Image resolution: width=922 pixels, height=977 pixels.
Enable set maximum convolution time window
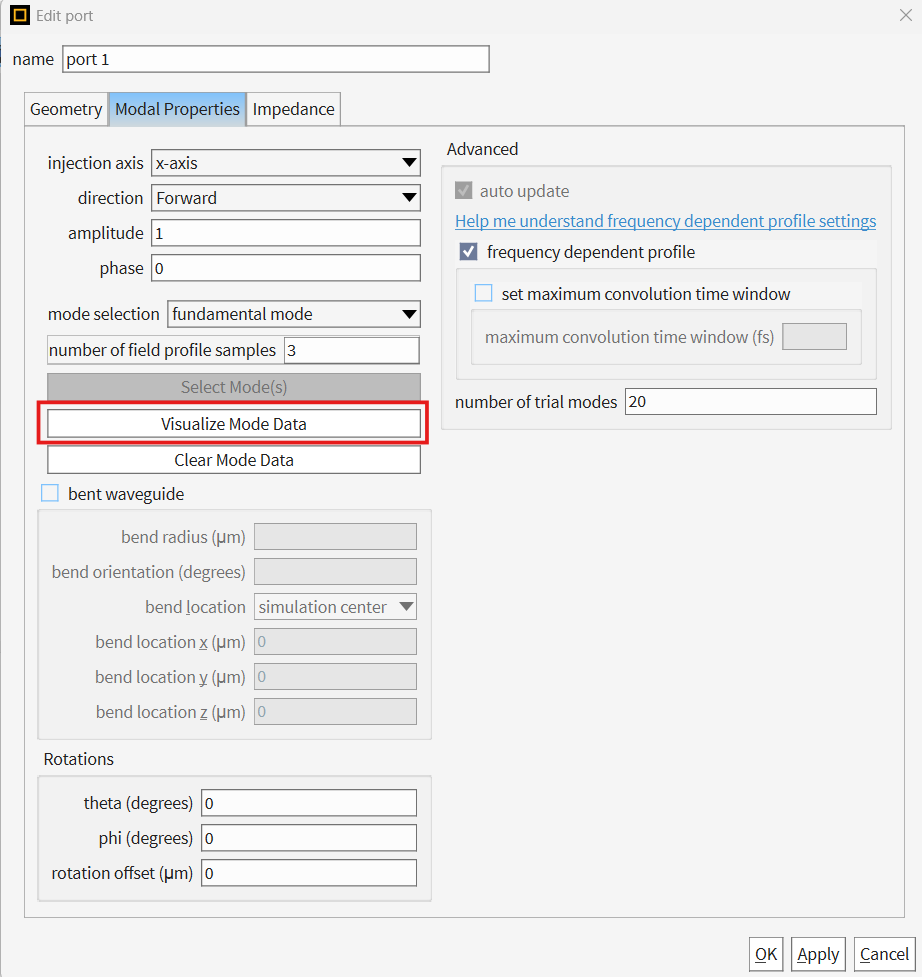(483, 293)
